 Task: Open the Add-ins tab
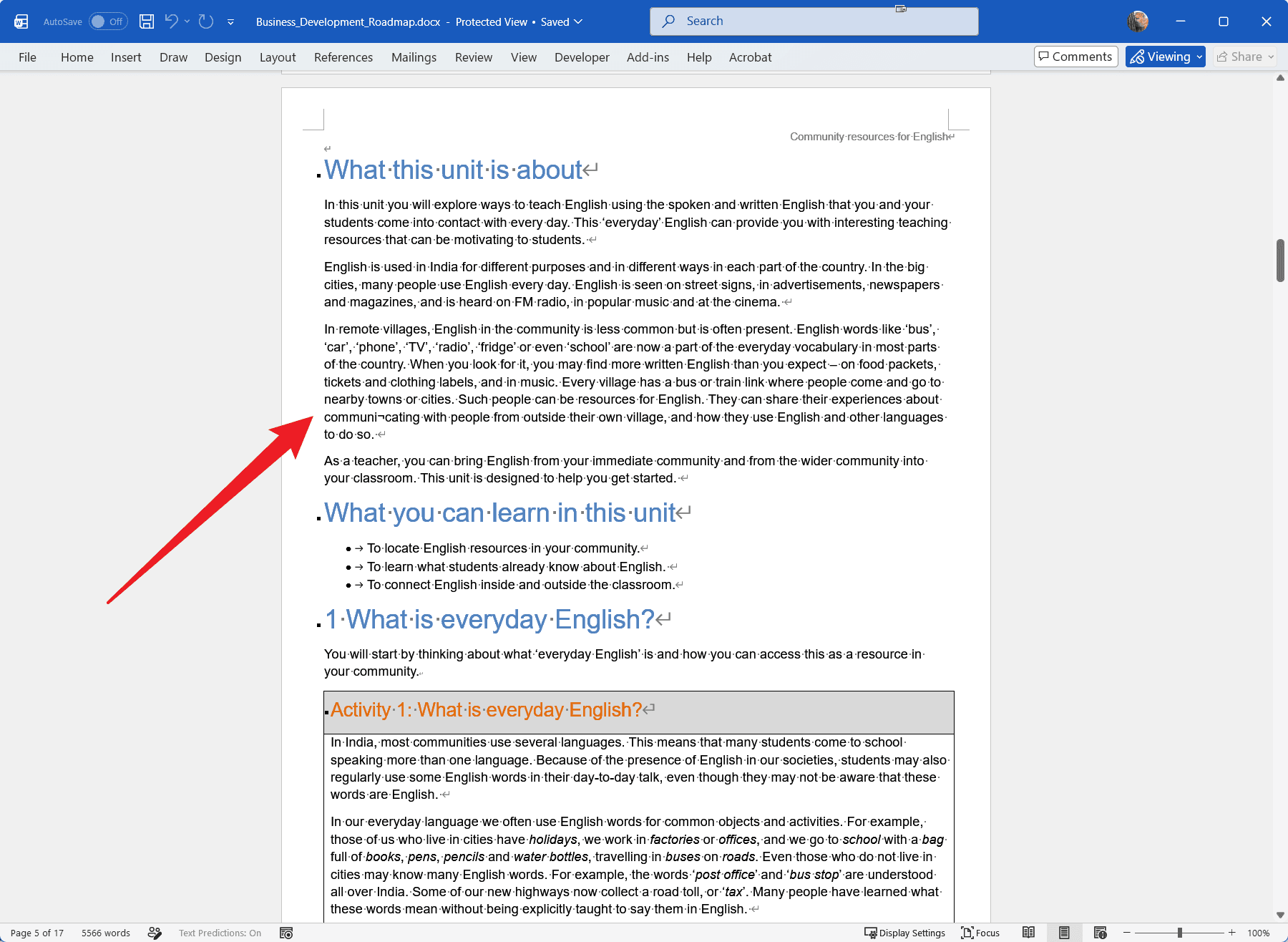[648, 57]
